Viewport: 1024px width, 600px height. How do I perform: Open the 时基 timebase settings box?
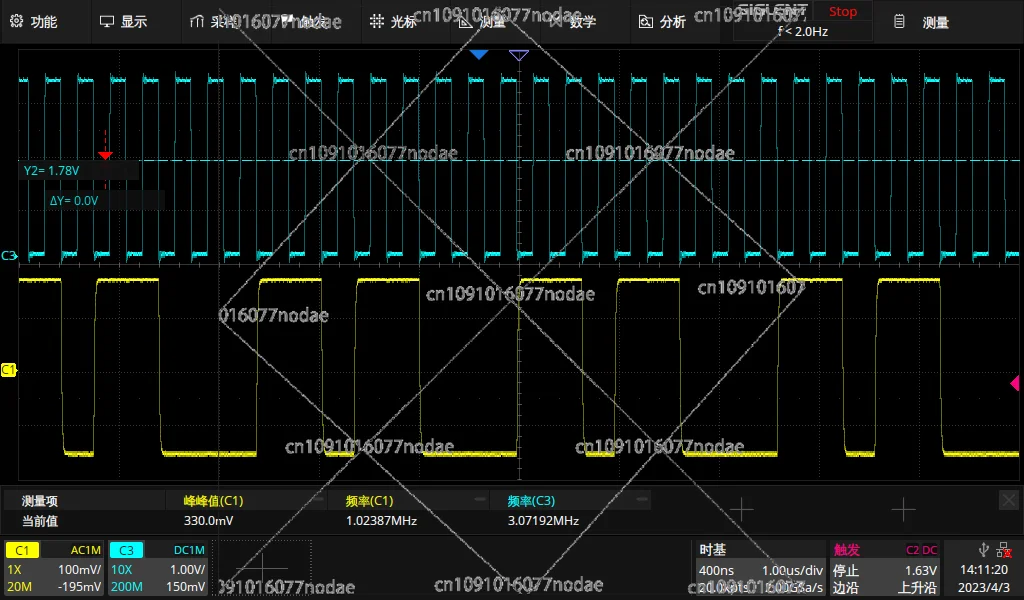click(x=760, y=569)
